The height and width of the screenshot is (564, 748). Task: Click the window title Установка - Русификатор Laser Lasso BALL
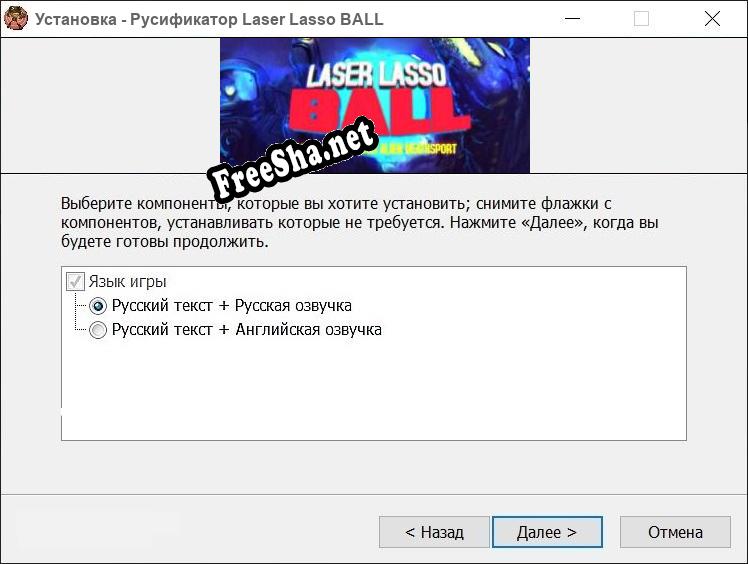(209, 19)
